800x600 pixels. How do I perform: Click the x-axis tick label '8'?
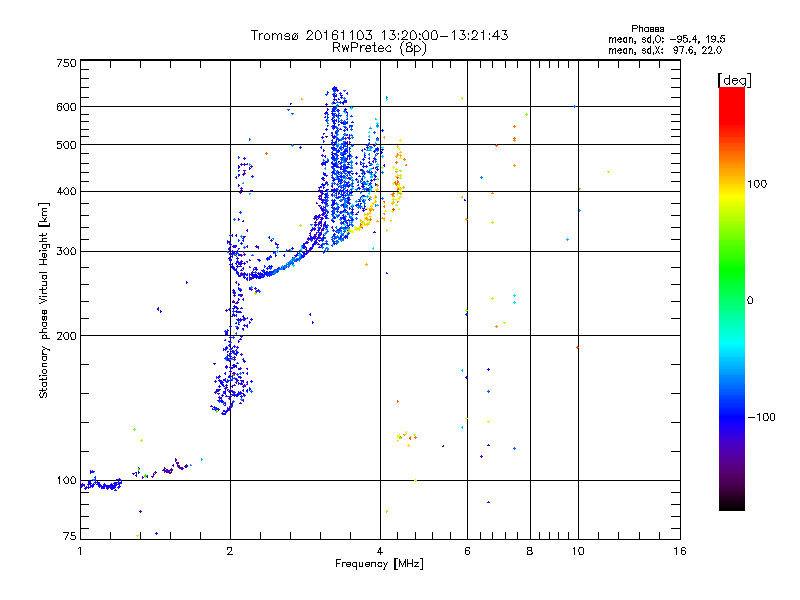point(530,551)
